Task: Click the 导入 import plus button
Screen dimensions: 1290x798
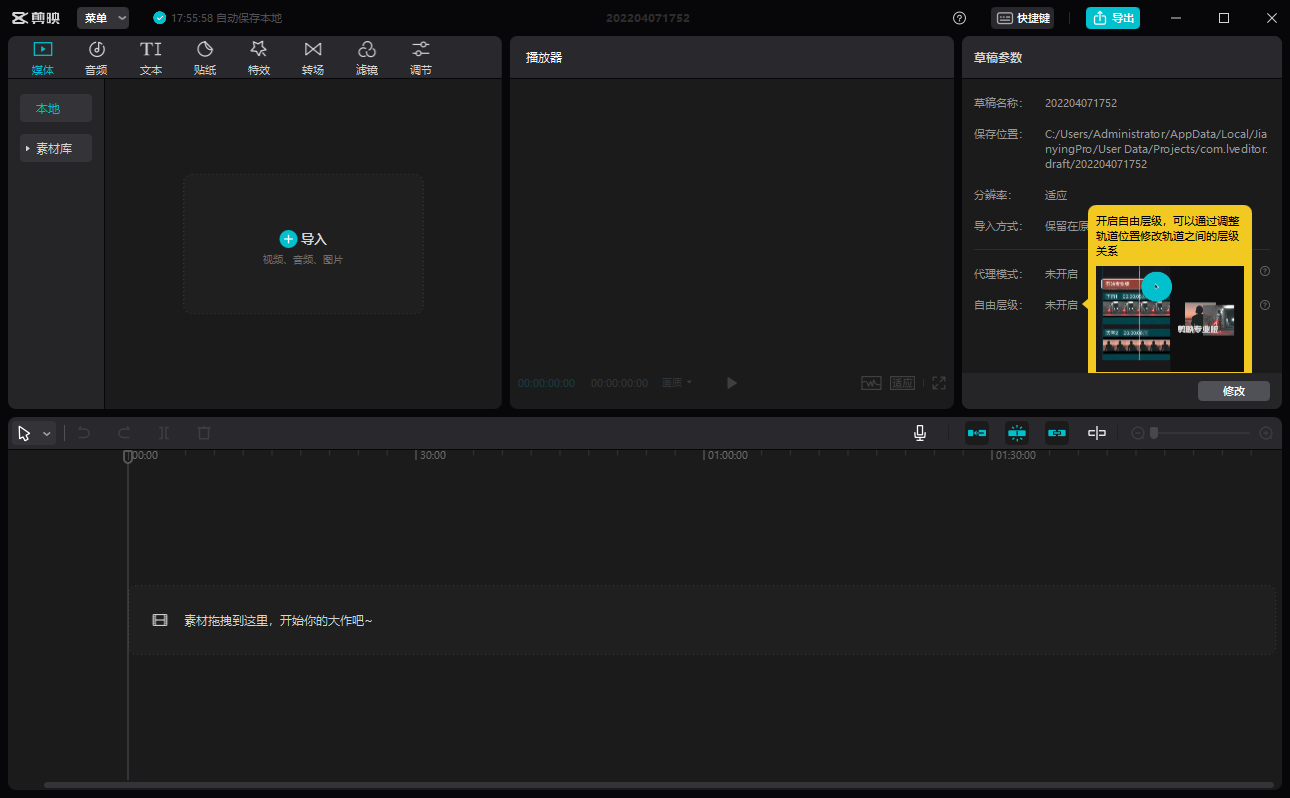Action: [x=288, y=239]
